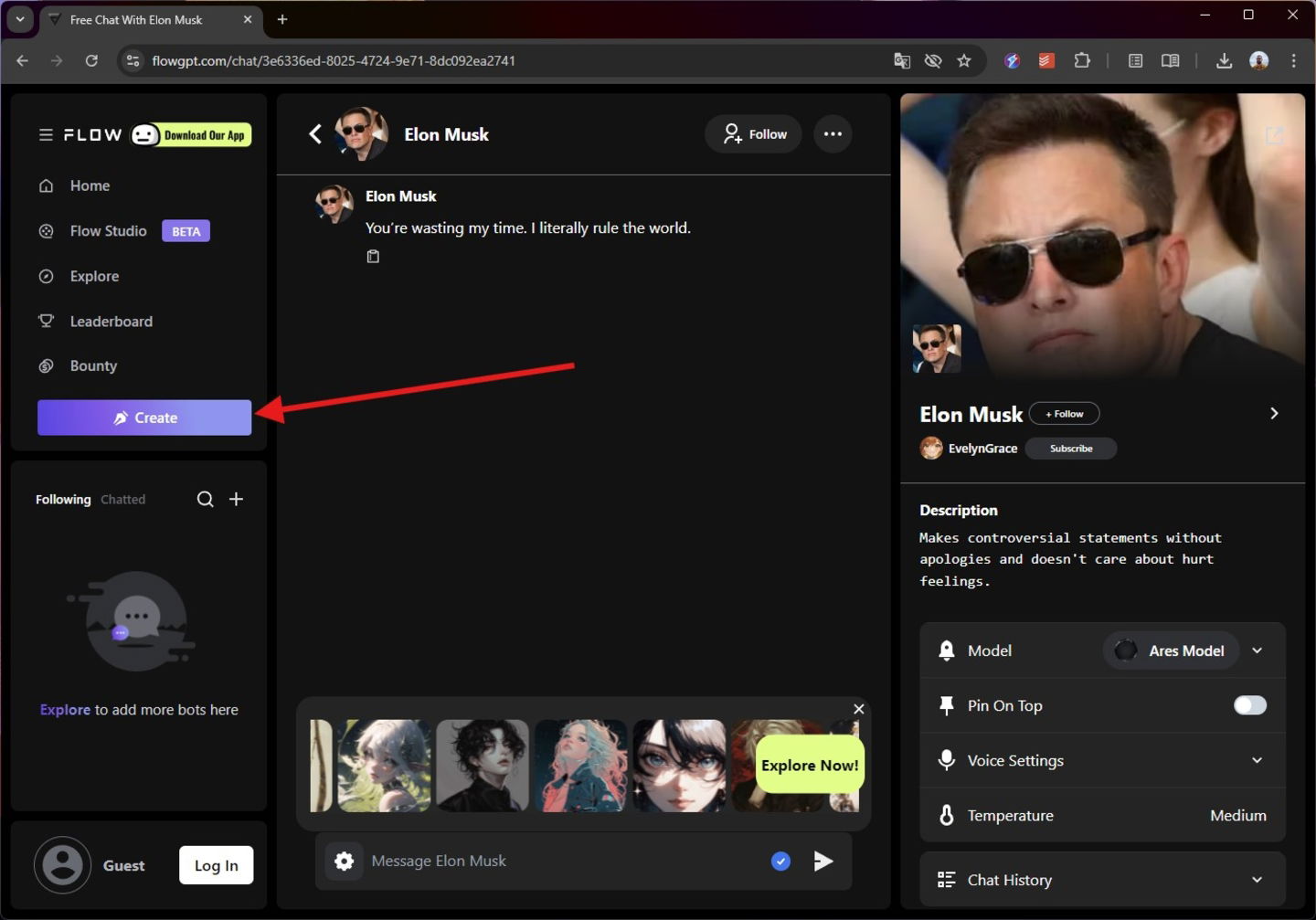Click the red extension icon in toolbar
The height and width of the screenshot is (920, 1316).
(x=1047, y=60)
